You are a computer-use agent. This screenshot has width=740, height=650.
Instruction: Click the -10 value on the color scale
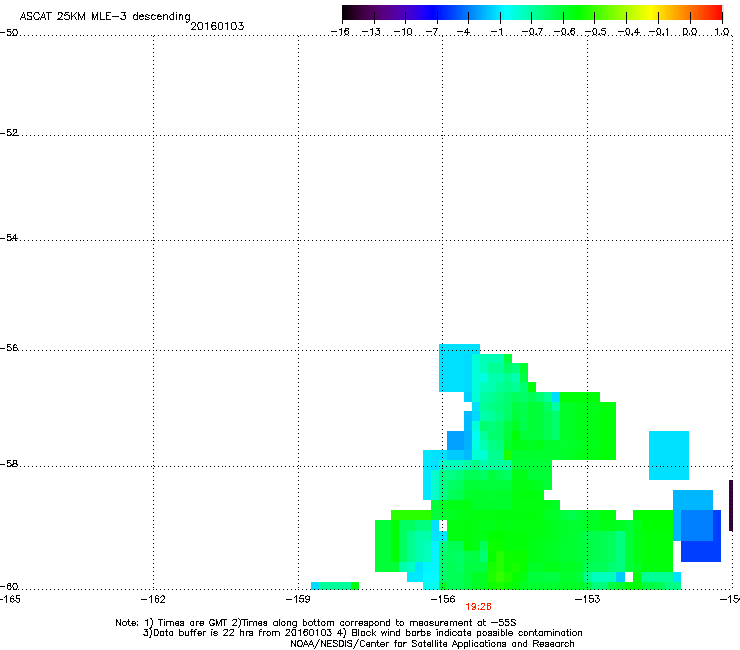(x=403, y=32)
